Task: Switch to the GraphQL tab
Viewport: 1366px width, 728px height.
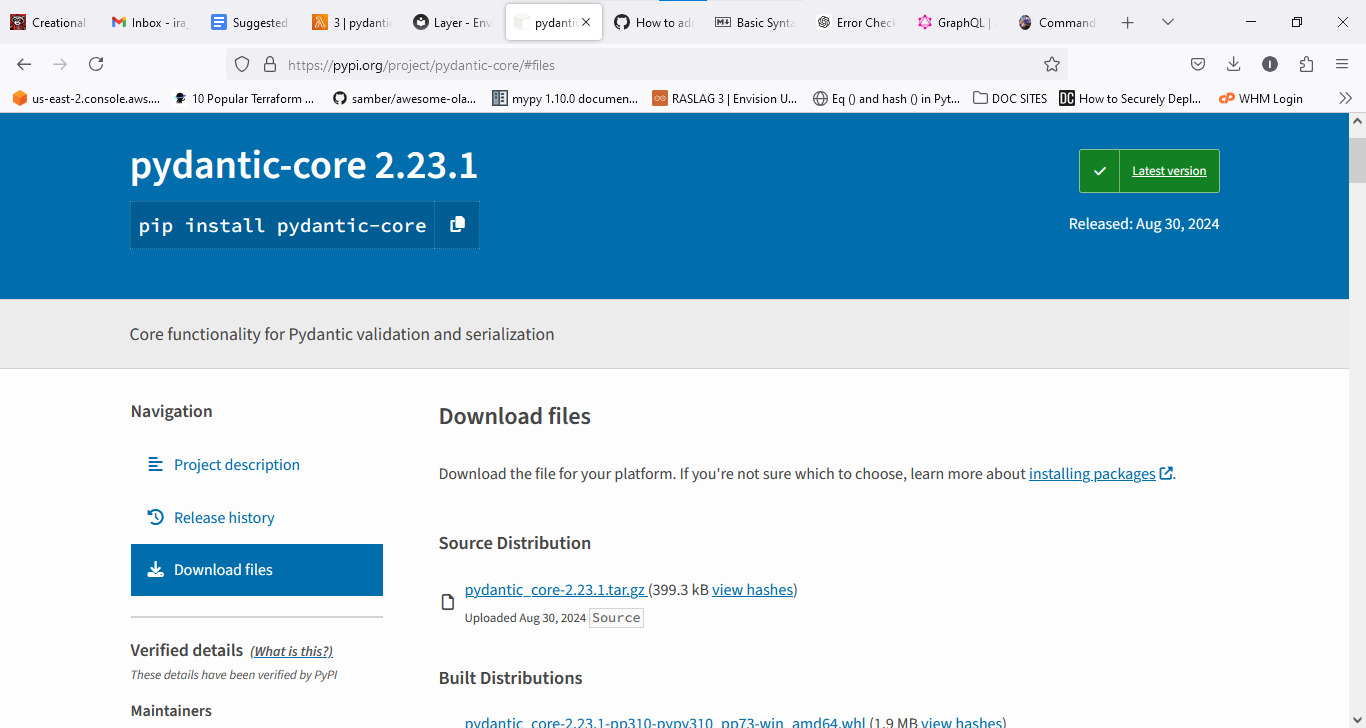Action: pos(956,22)
